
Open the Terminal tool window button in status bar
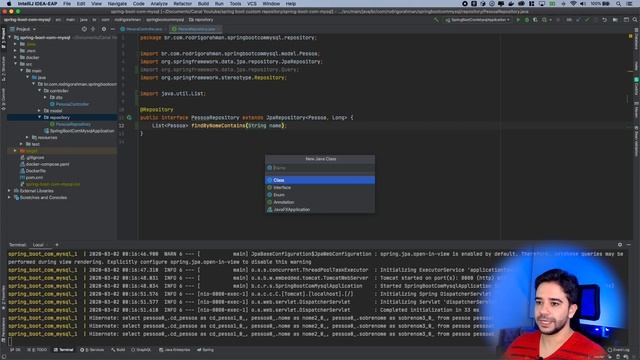(64, 350)
